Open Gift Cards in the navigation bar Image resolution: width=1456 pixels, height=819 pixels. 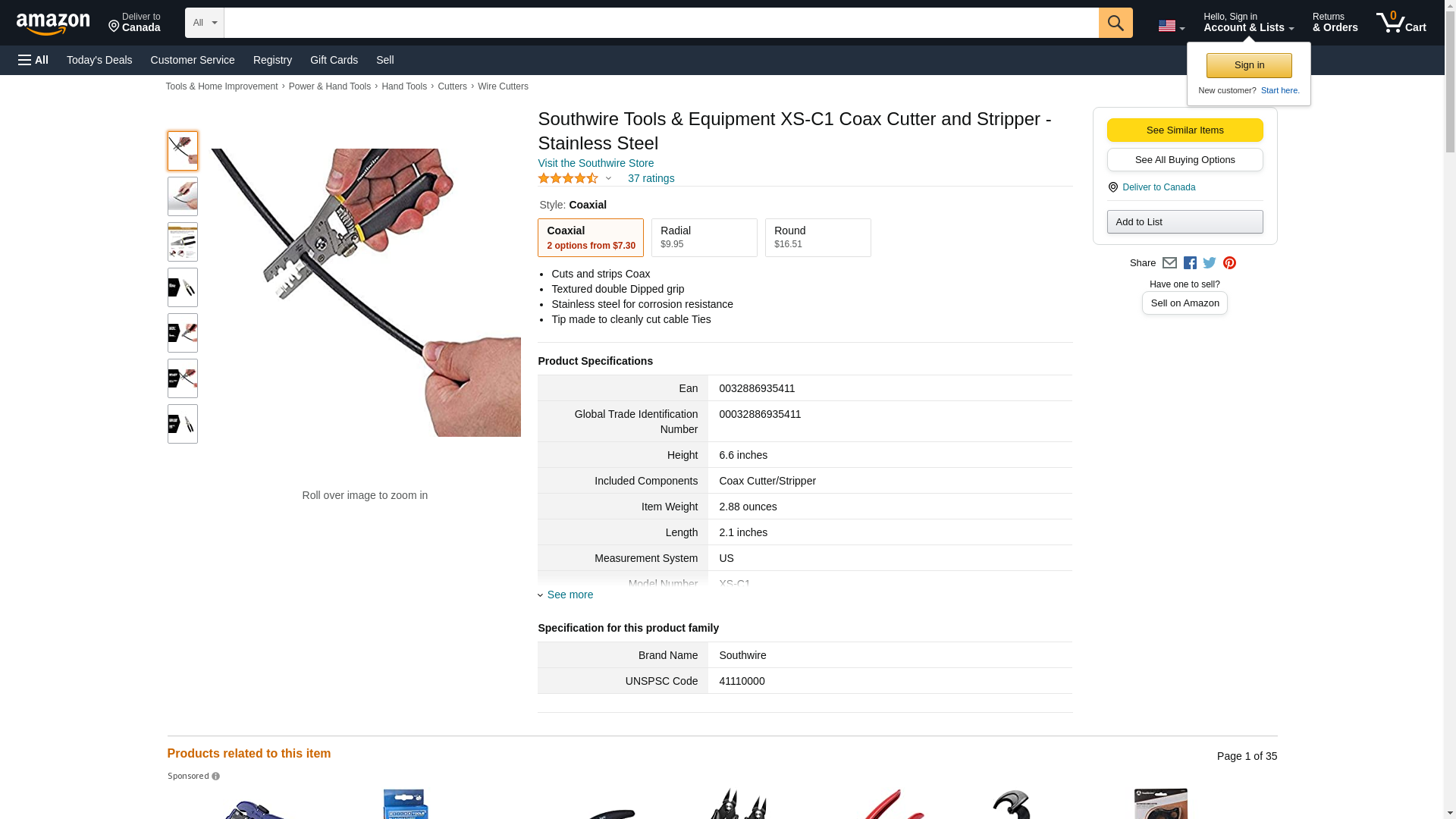334,60
